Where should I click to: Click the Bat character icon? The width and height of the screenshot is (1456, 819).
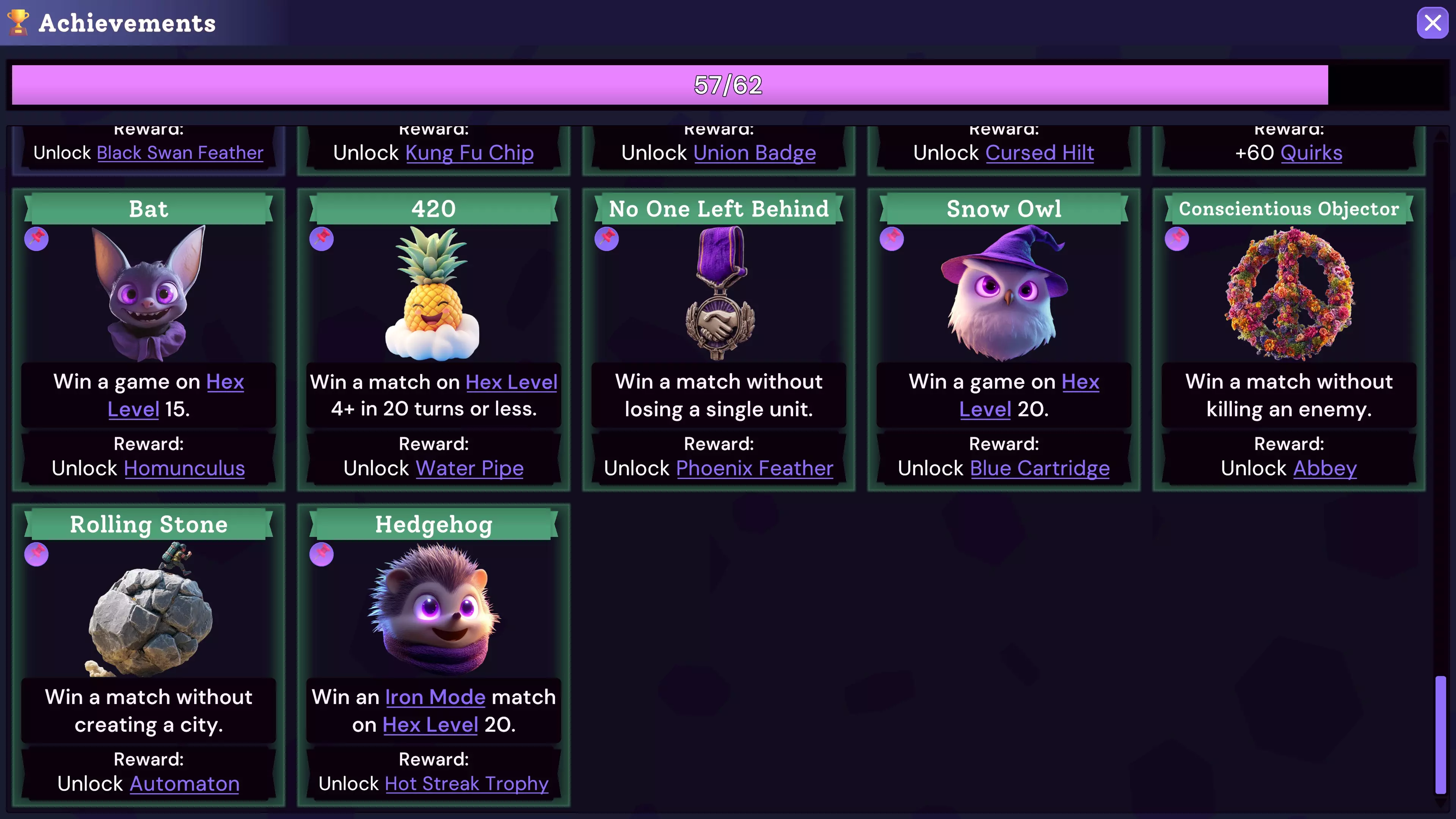click(x=149, y=293)
